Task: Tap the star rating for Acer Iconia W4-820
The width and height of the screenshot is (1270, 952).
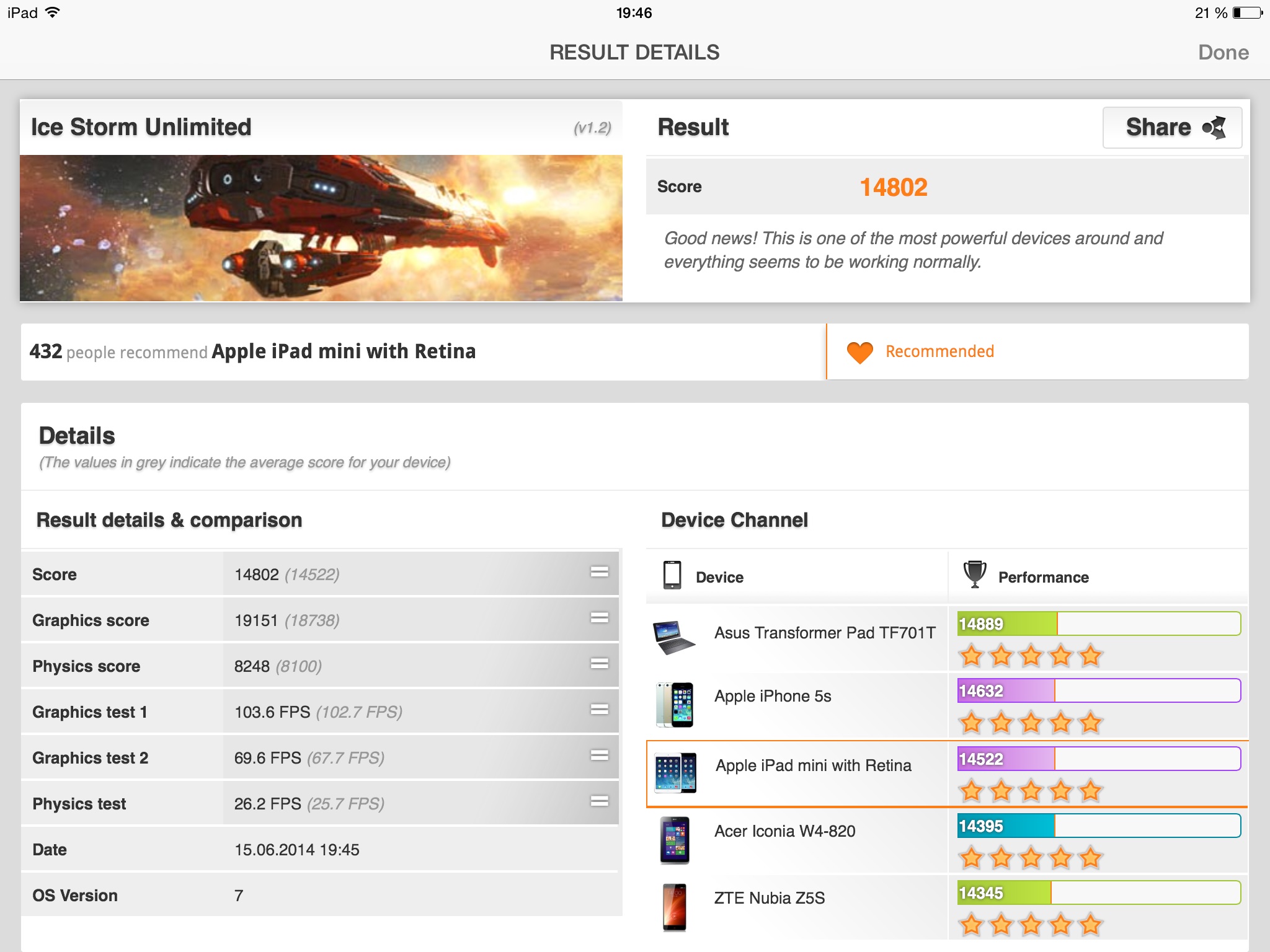Action: [1031, 858]
